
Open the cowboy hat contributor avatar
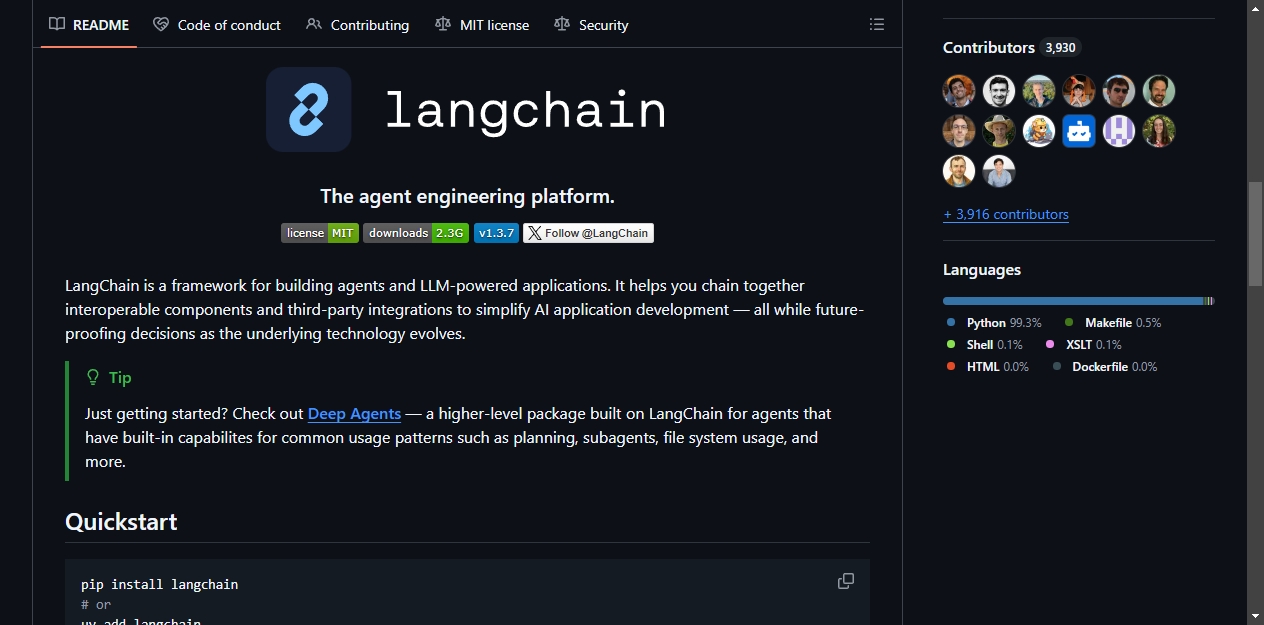[x=999, y=131]
